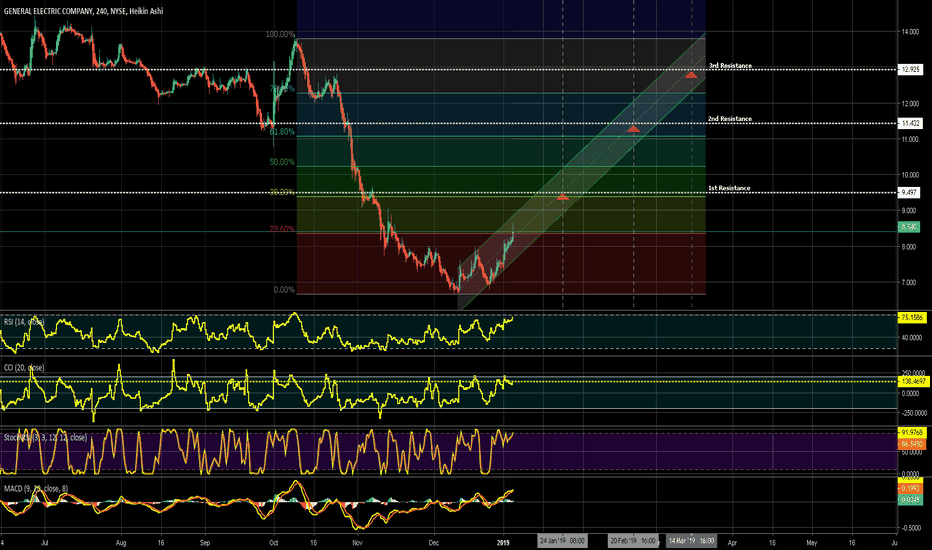The image size is (932, 550).
Task: Click the Jul label on time axis
Action: coord(45,542)
